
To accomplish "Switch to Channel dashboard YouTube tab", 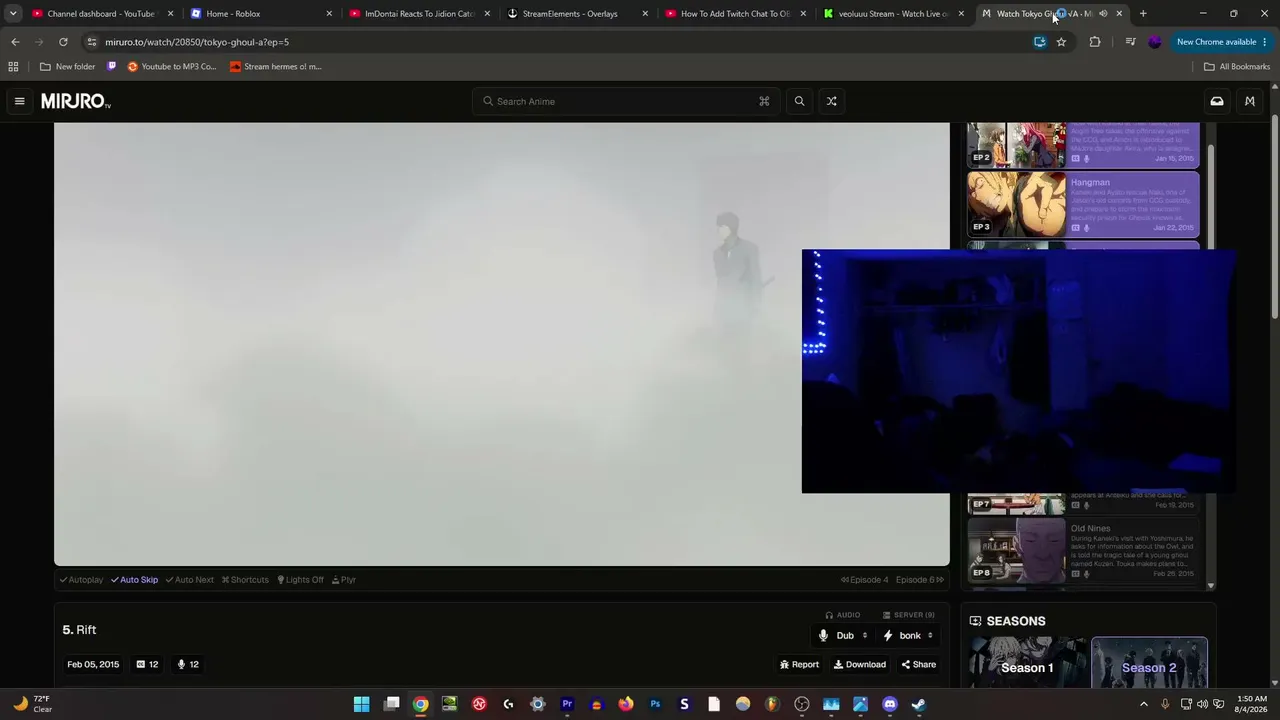I will click(101, 14).
